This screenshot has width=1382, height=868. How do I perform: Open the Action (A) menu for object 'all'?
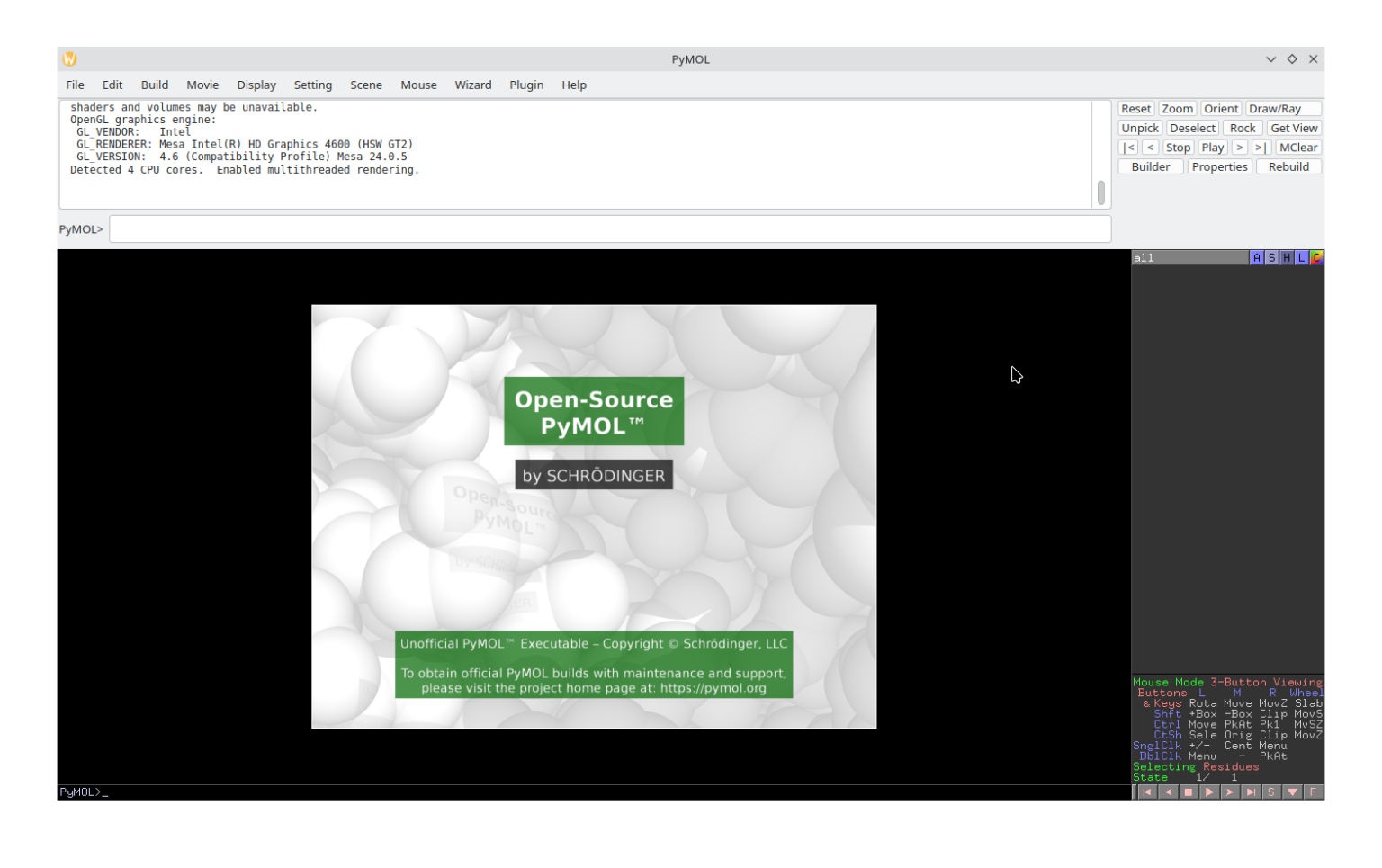1256,257
